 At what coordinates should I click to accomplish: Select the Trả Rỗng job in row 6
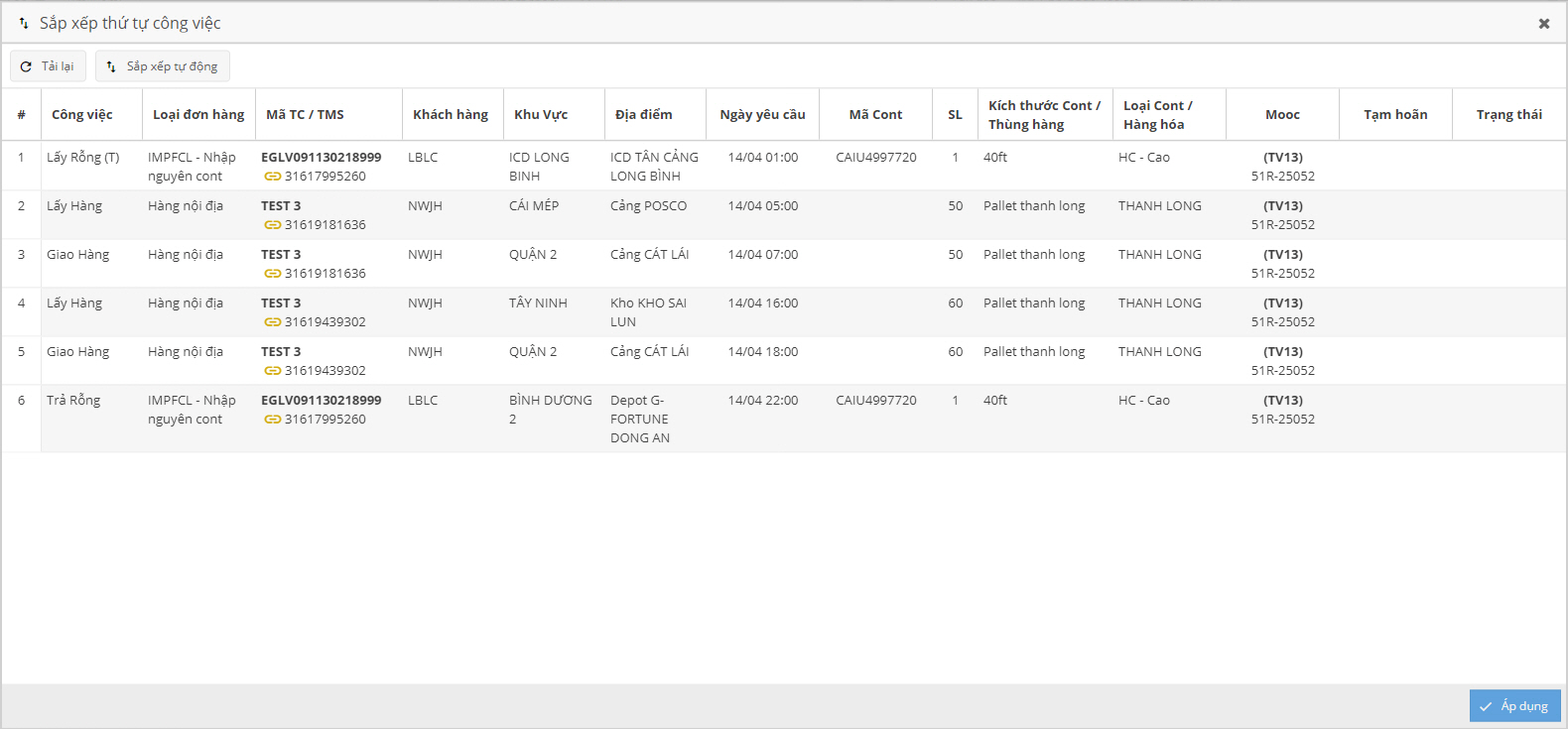[73, 401]
